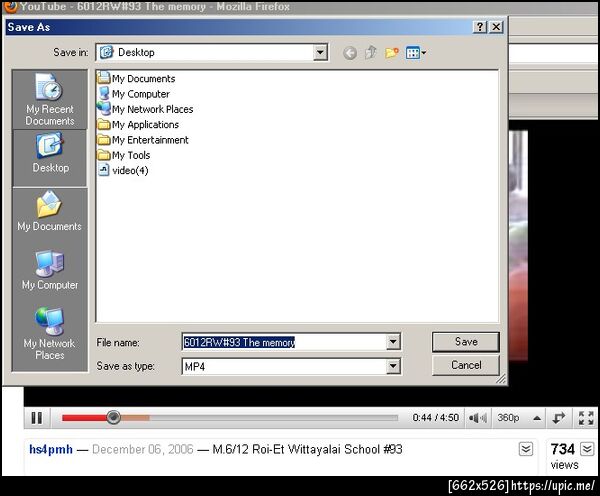
Task: Click the dialog Help question mark button
Action: point(480,27)
